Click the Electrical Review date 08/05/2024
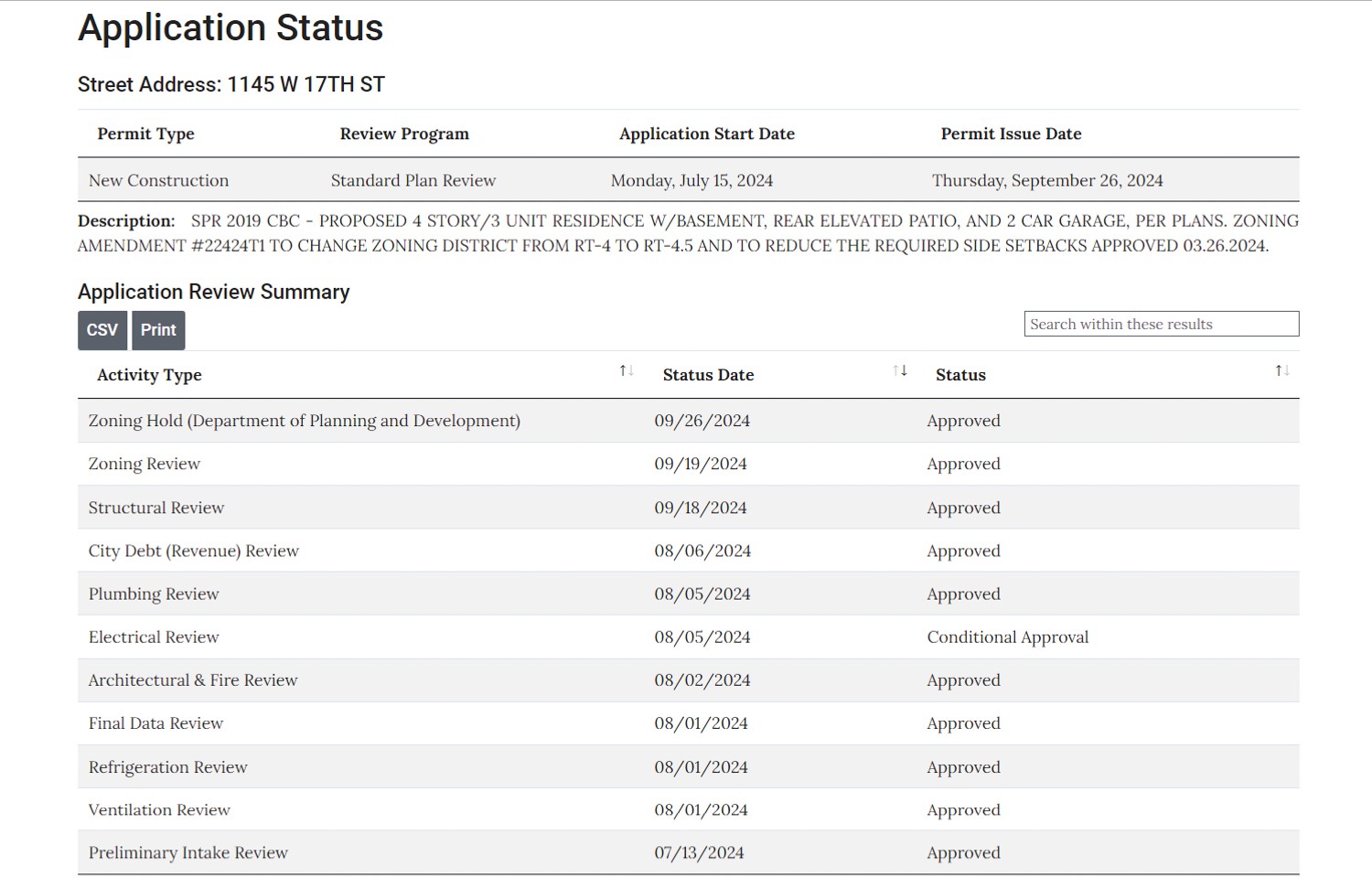This screenshot has width=1372, height=888. coord(702,637)
